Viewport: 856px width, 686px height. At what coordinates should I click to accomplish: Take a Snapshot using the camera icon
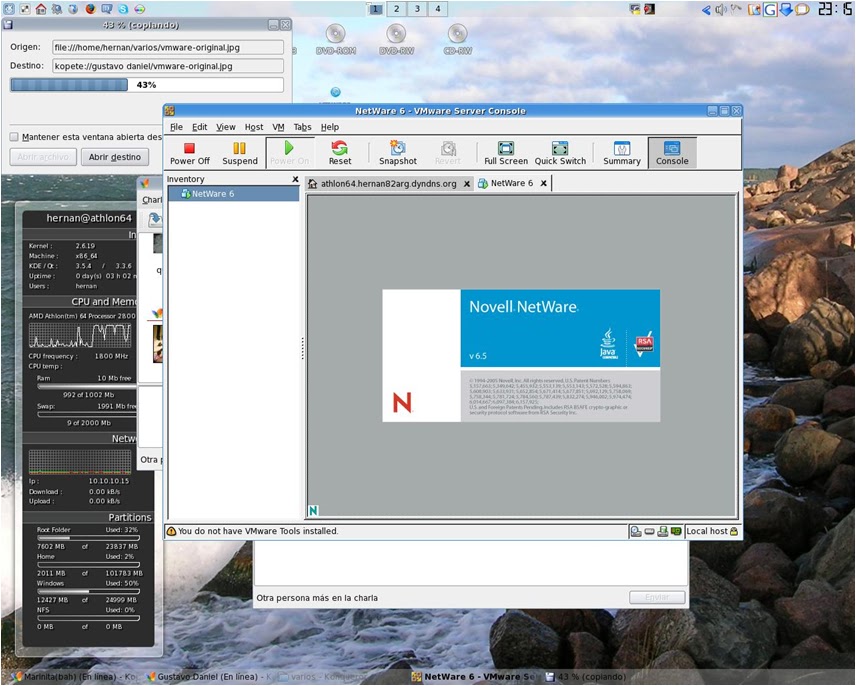(397, 152)
